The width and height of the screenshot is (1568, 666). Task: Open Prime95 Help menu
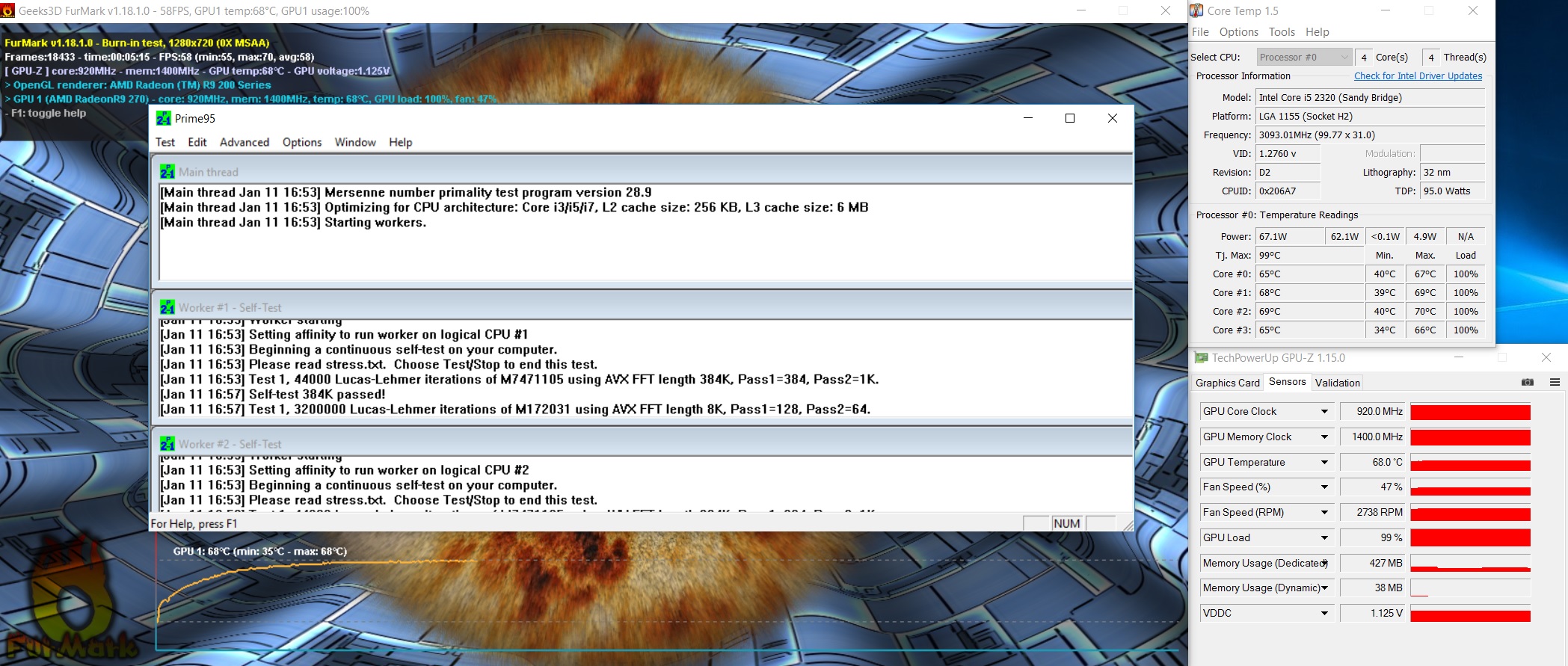click(x=401, y=142)
